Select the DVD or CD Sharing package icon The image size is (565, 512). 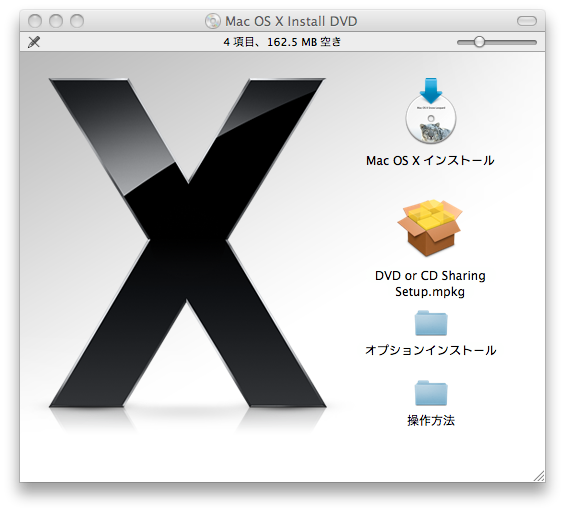click(430, 228)
